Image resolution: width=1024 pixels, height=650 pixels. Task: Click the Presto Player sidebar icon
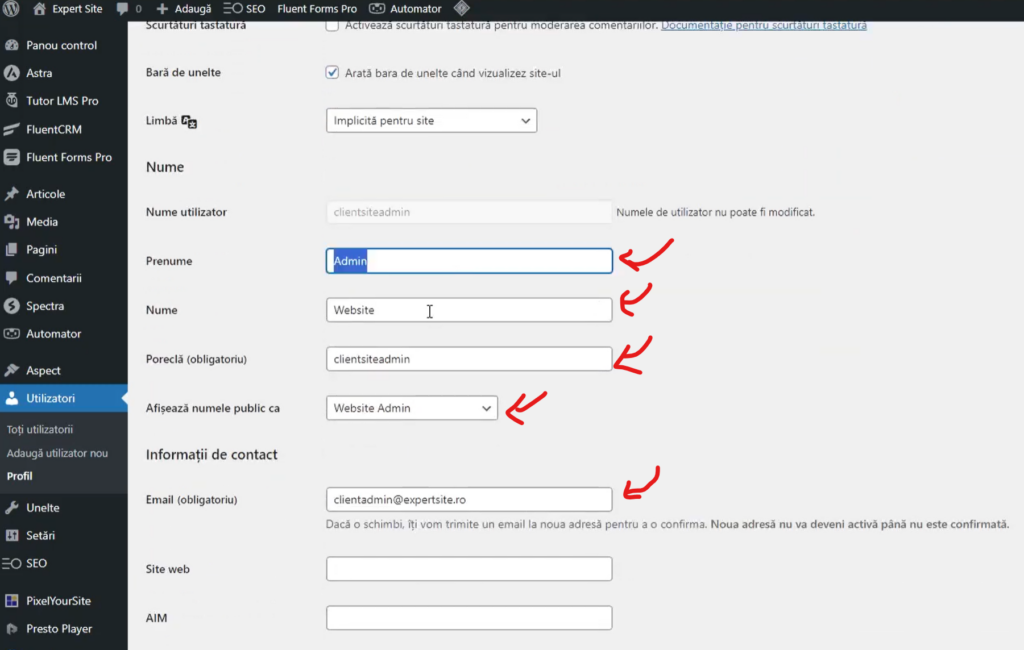[12, 629]
